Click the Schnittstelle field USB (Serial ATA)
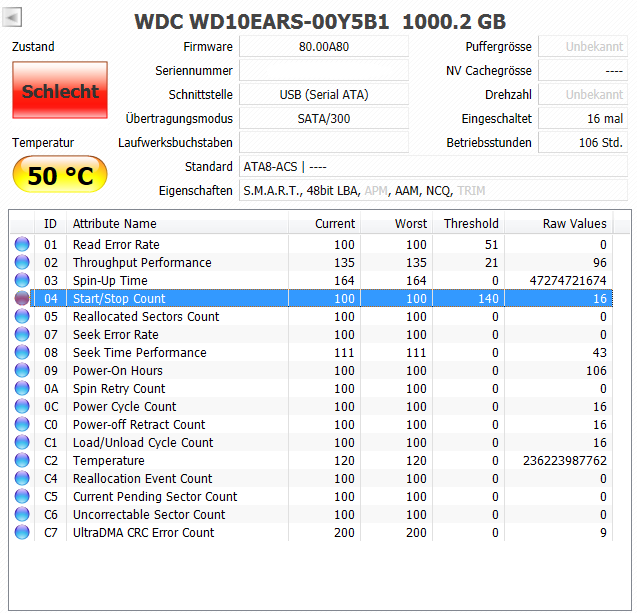Image resolution: width=637 pixels, height=613 pixels. pyautogui.click(x=324, y=95)
